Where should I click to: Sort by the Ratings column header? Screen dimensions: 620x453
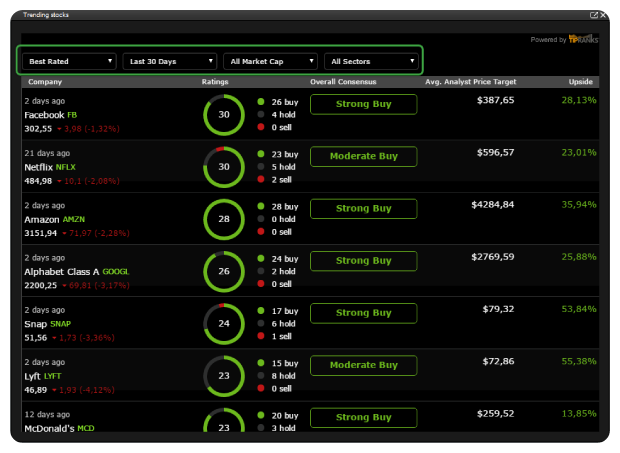click(x=215, y=82)
